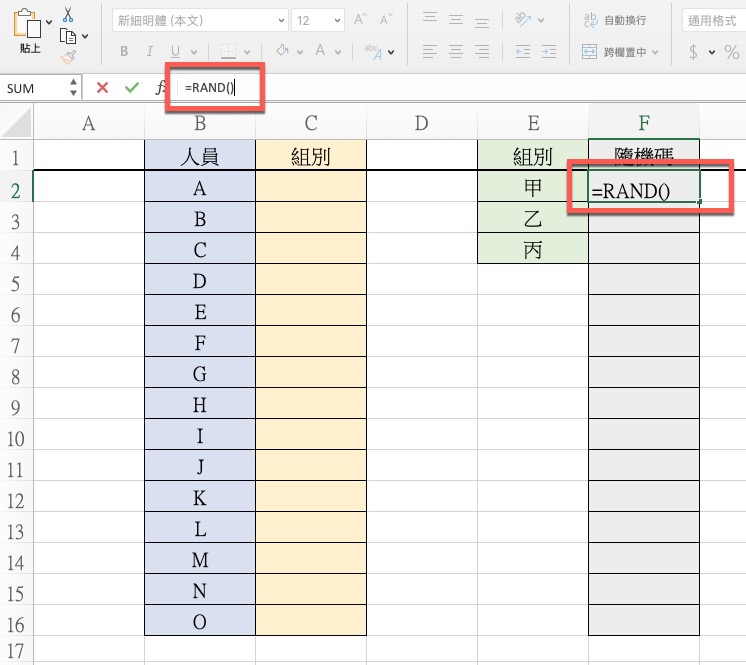Open 通用格式 number format box
The height and width of the screenshot is (665, 746).
[714, 20]
